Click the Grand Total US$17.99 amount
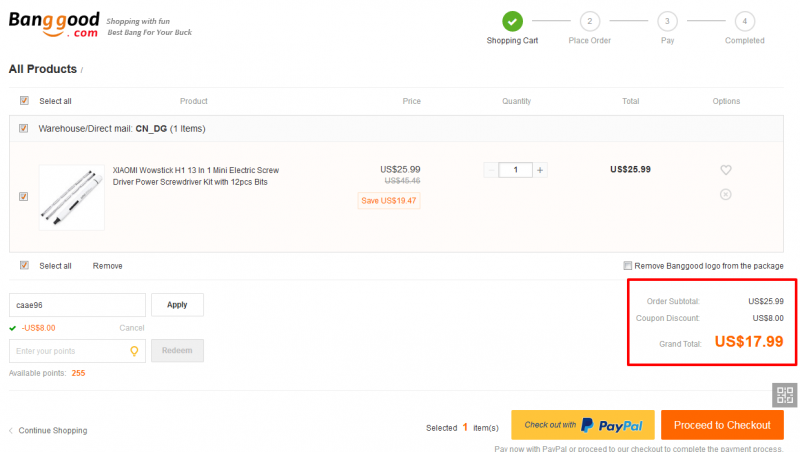 [x=748, y=341]
